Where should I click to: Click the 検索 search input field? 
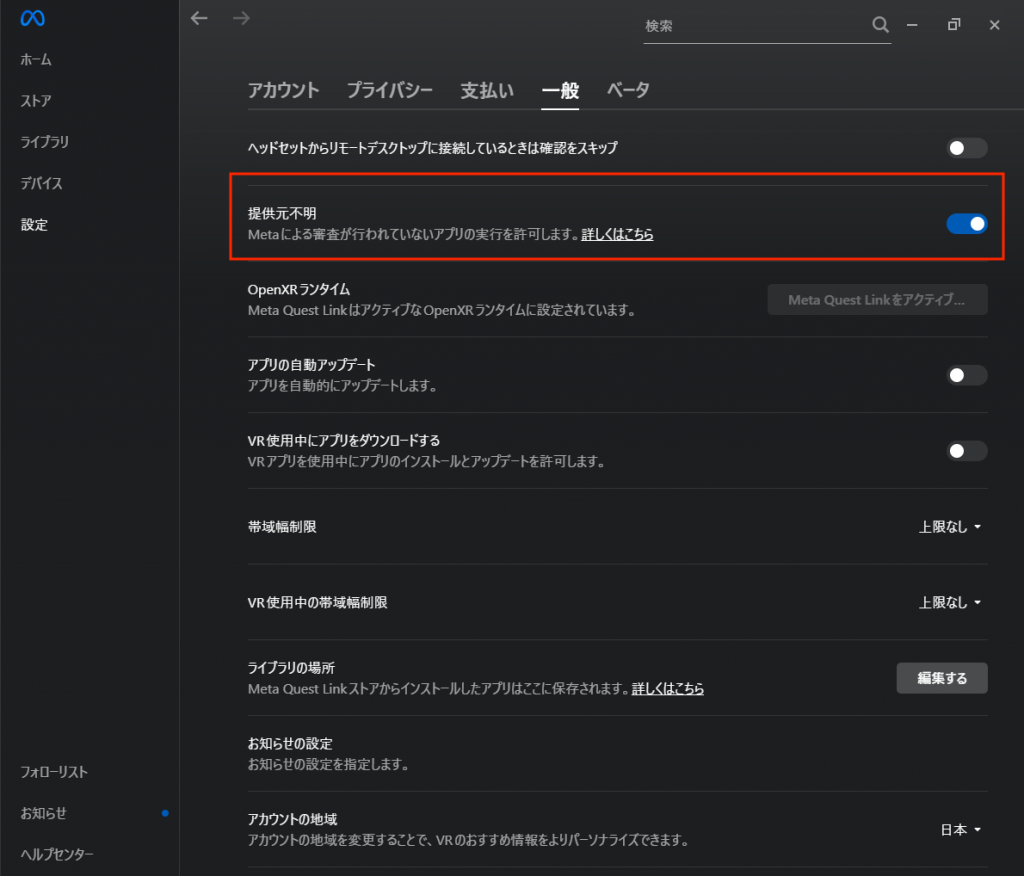(750, 26)
